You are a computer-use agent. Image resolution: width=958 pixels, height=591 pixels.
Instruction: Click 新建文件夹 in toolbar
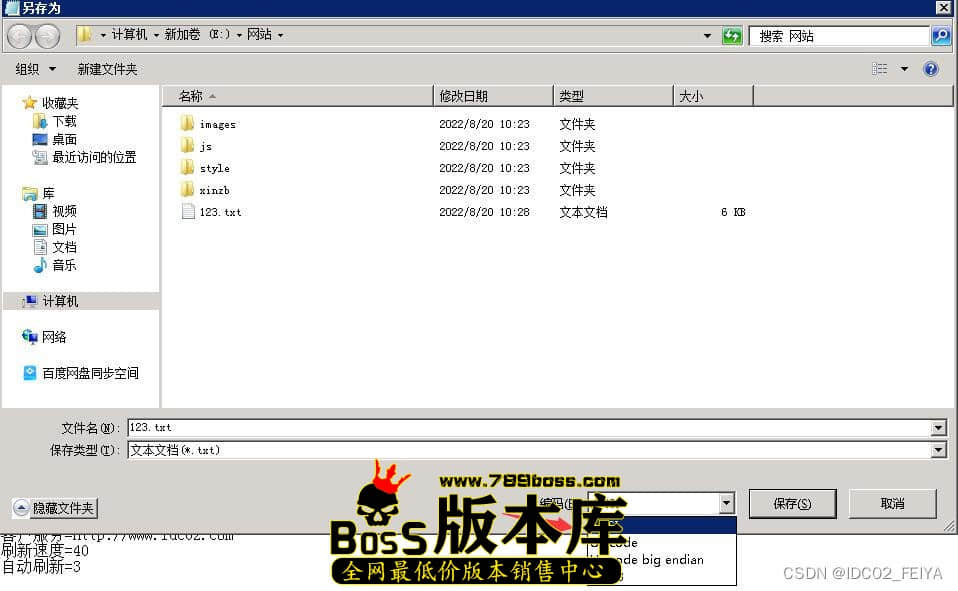tap(108, 69)
